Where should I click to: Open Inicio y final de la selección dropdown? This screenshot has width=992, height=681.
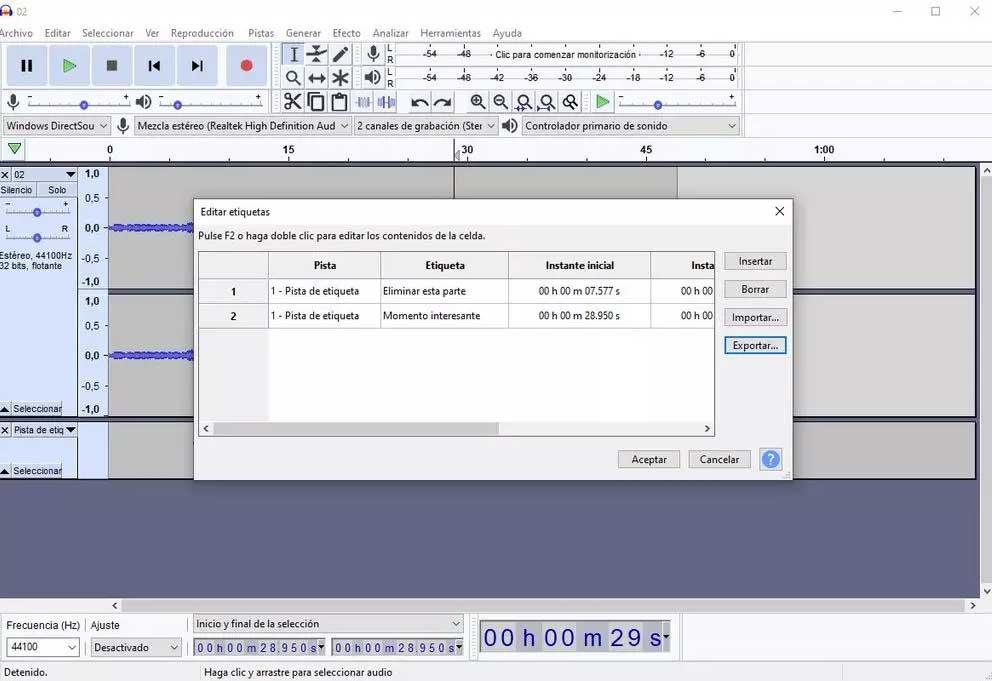point(328,624)
